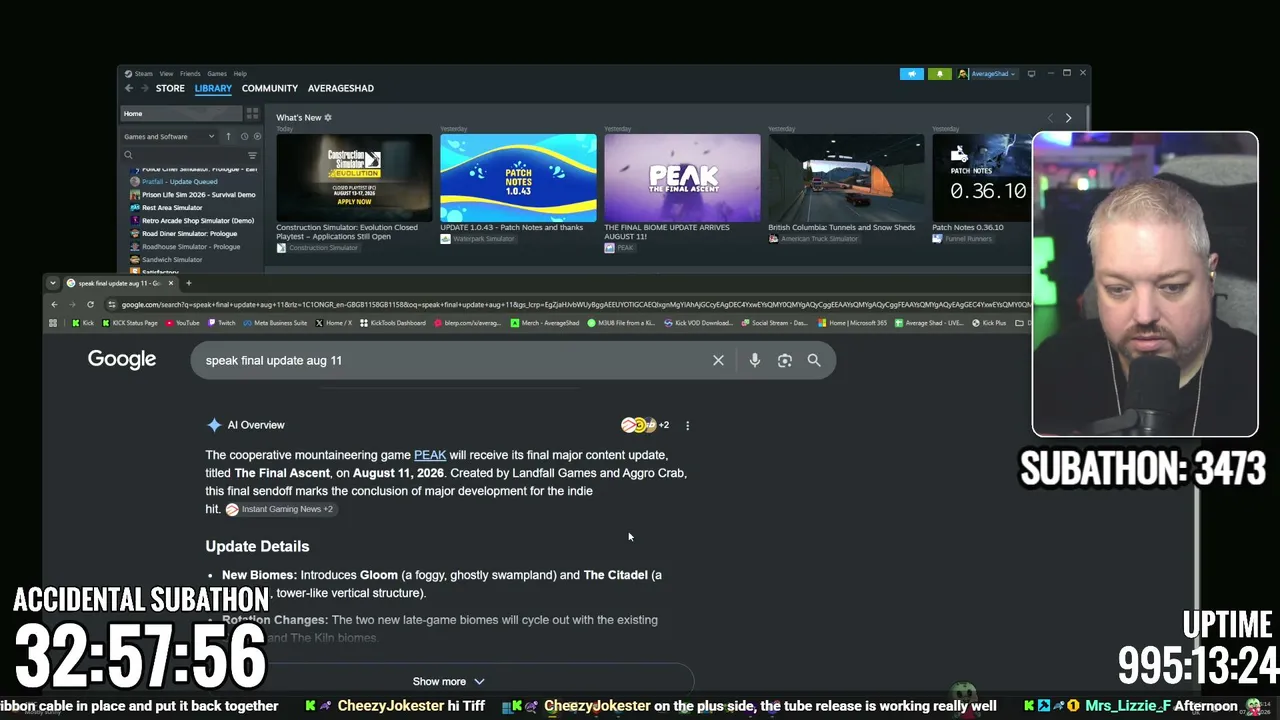Viewport: 1280px width, 720px height.
Task: Open the Meta Business Suite bookmark
Action: point(275,323)
